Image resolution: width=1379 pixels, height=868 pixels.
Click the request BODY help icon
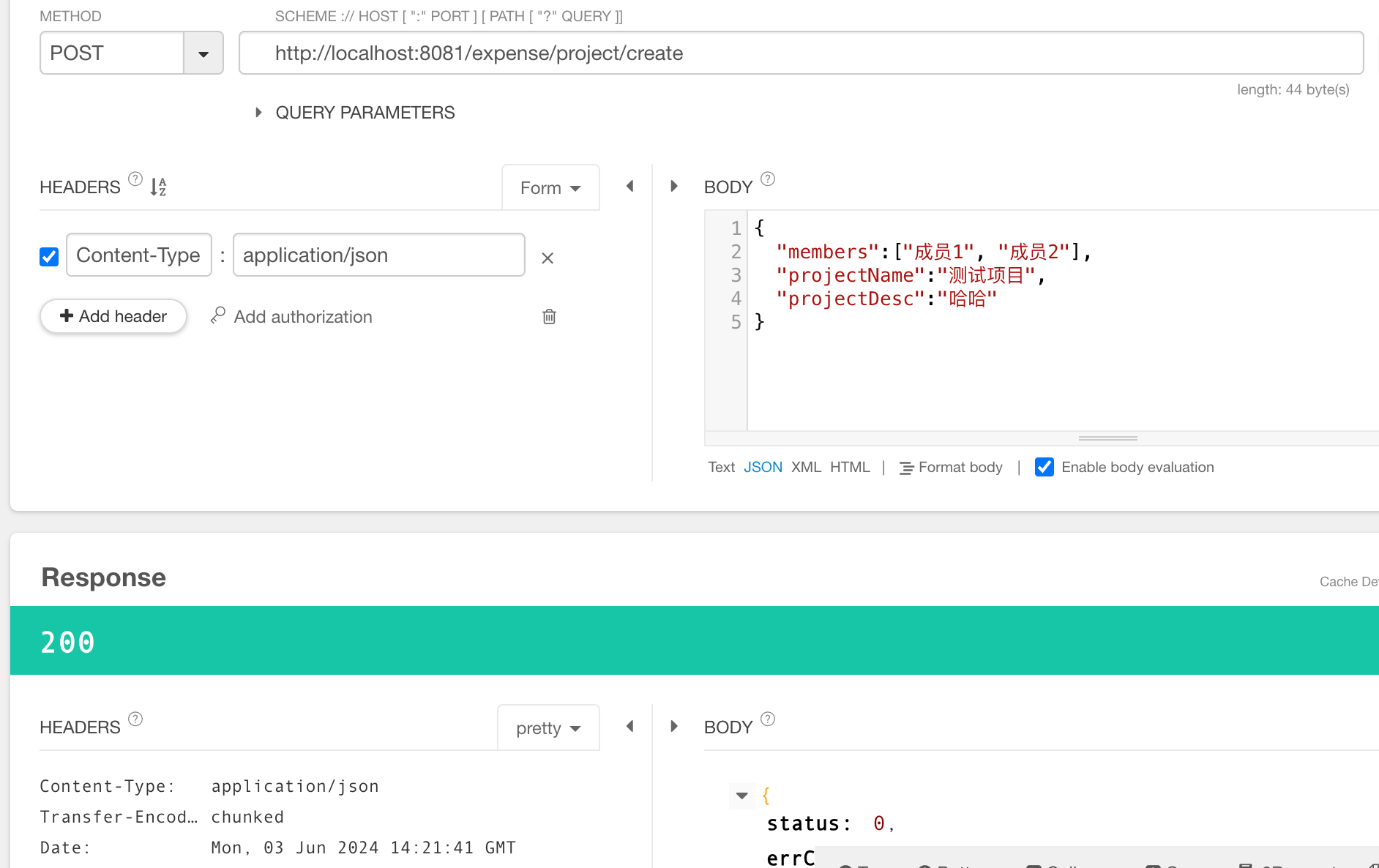767,179
